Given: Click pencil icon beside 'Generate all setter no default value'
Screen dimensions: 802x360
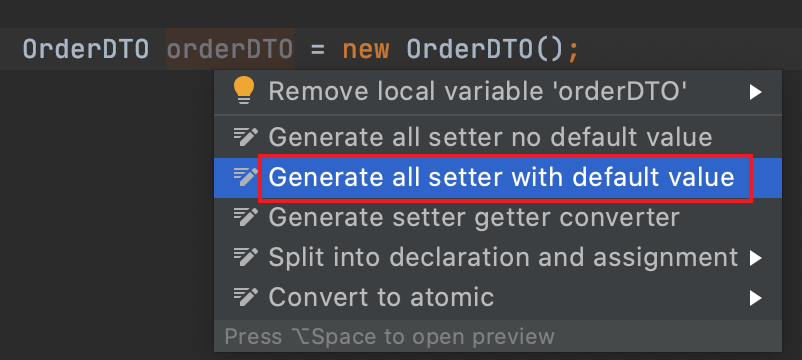Looking at the screenshot, I should [246, 137].
